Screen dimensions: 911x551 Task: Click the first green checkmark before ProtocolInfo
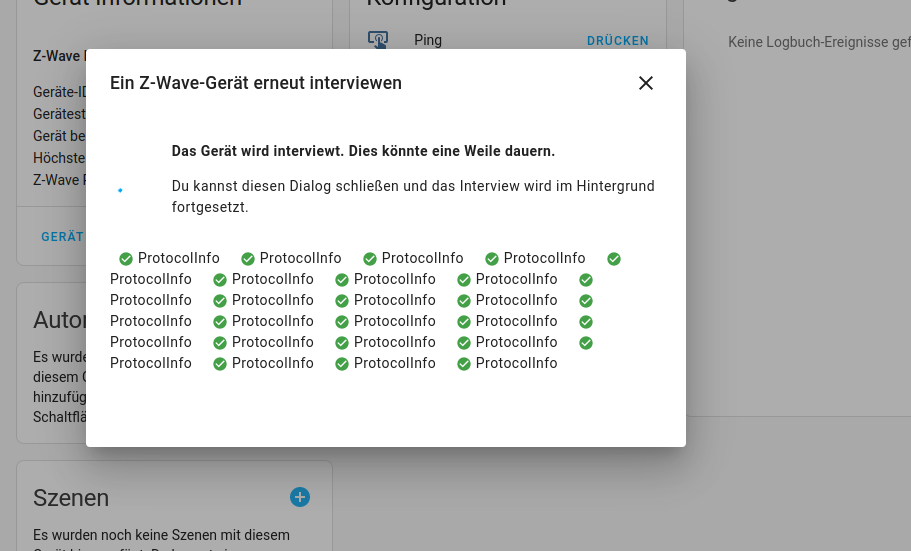126,259
